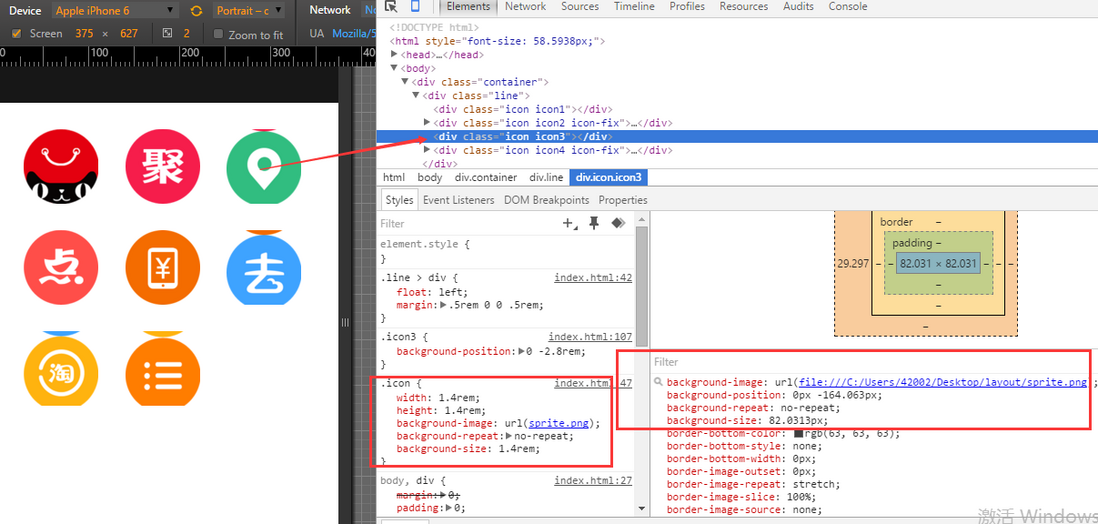1098x524 pixels.
Task: Click the animation diamond icon in Styles toolbar
Action: click(x=618, y=223)
